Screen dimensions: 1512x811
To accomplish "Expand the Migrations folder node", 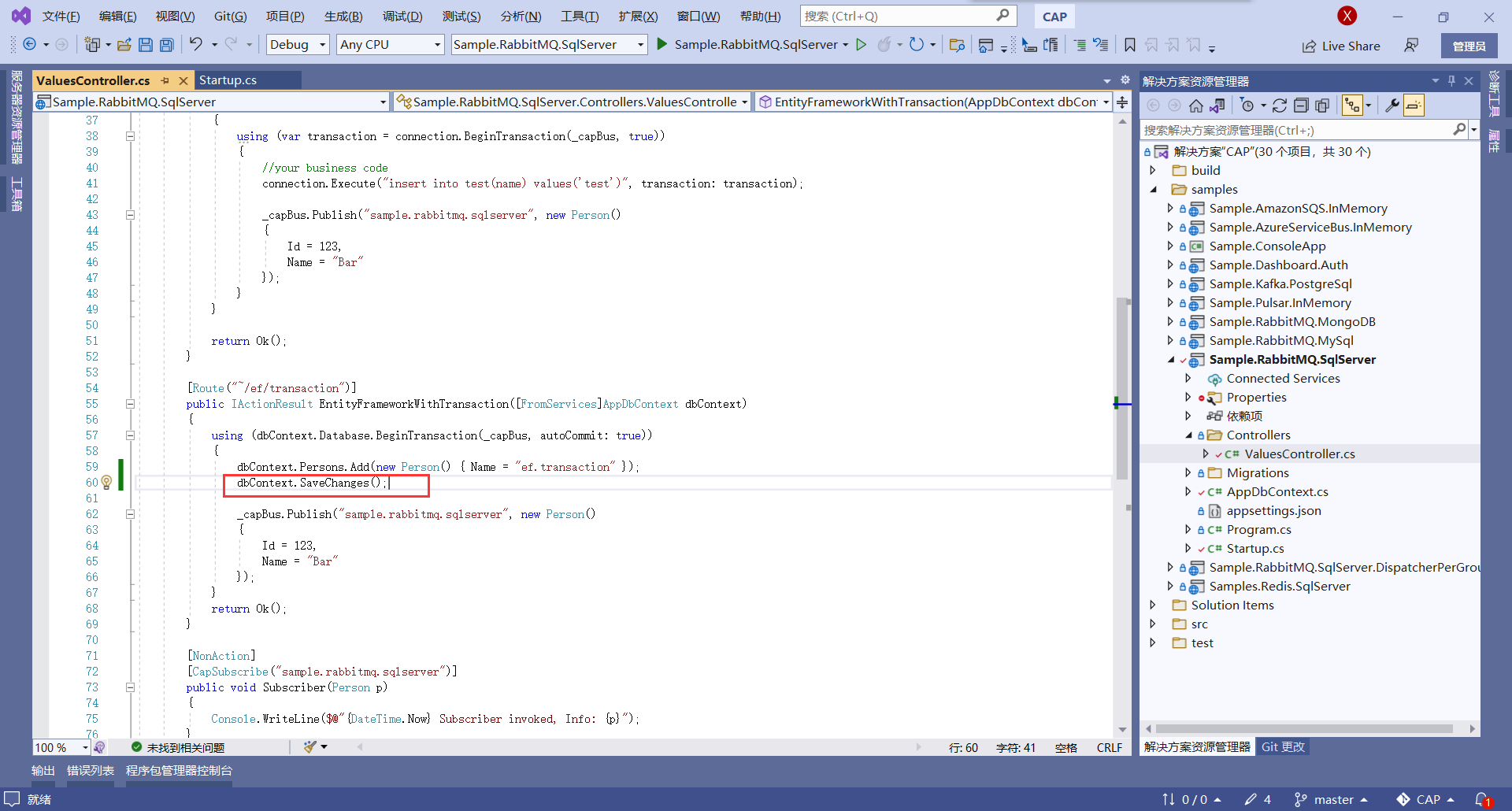I will click(1188, 472).
